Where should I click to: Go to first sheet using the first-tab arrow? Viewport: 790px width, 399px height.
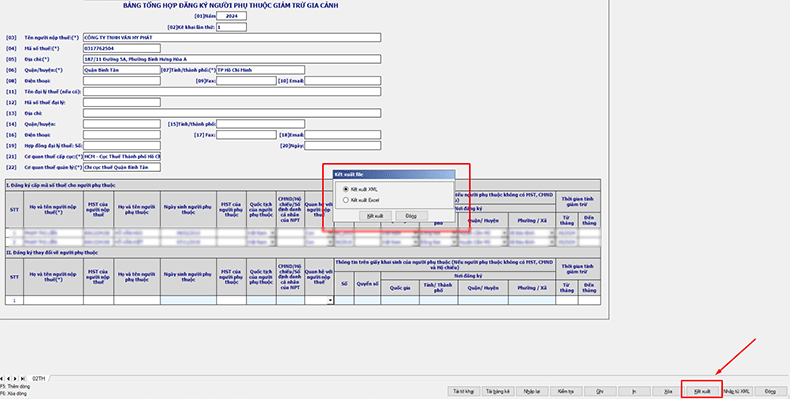(x=2, y=378)
